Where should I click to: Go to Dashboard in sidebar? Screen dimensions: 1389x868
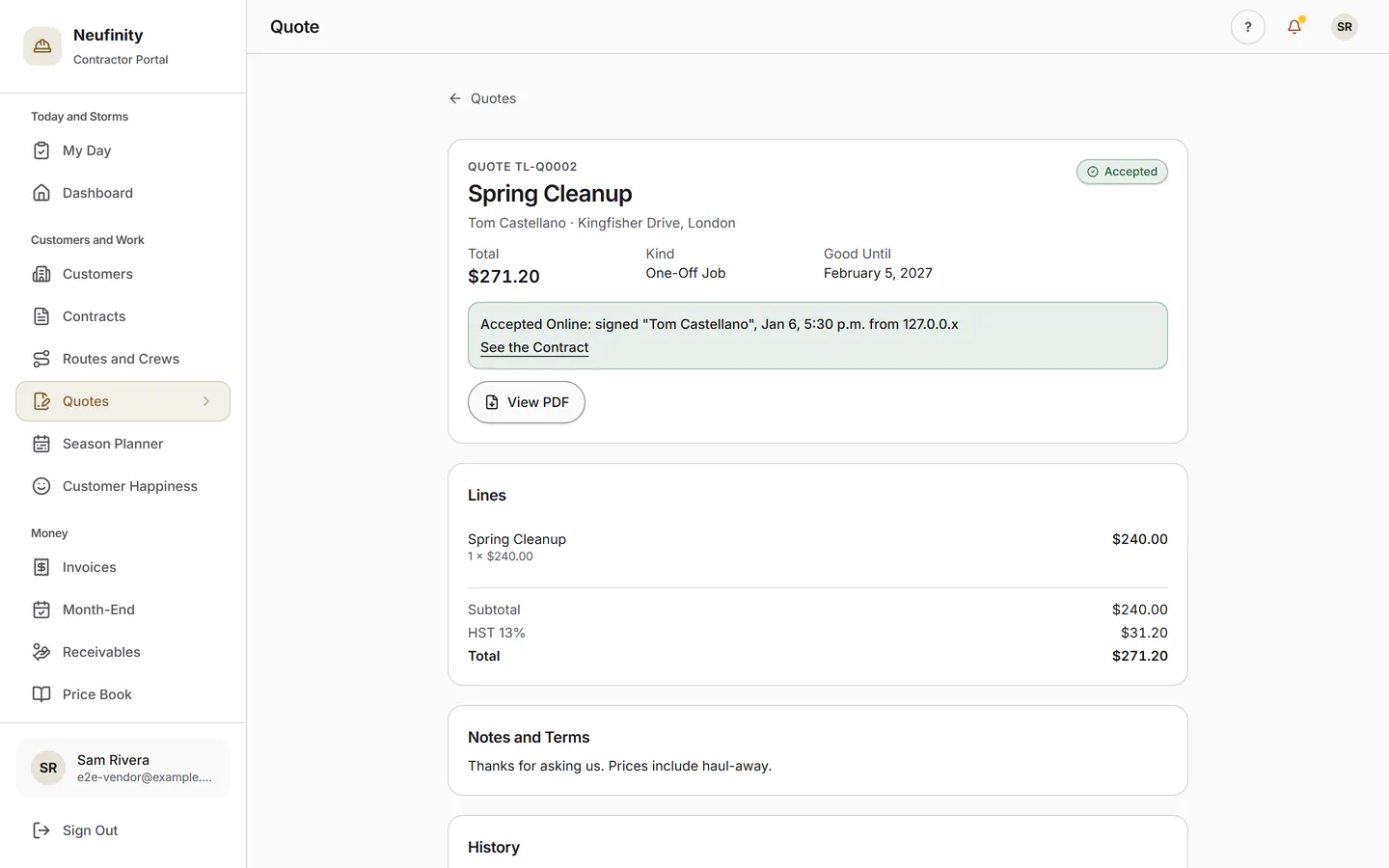point(123,193)
